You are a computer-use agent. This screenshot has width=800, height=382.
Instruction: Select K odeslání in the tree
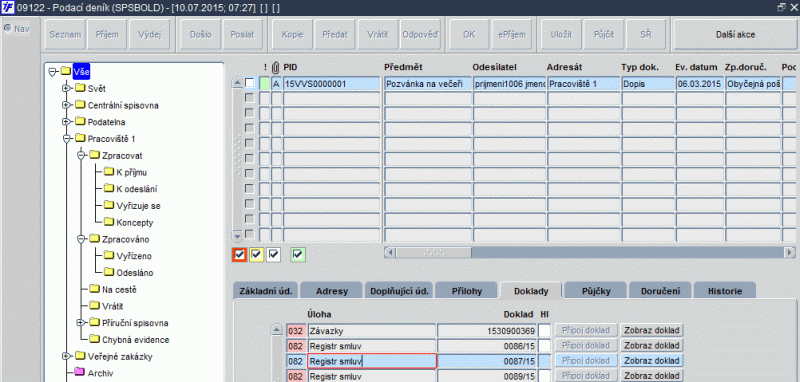click(x=137, y=189)
